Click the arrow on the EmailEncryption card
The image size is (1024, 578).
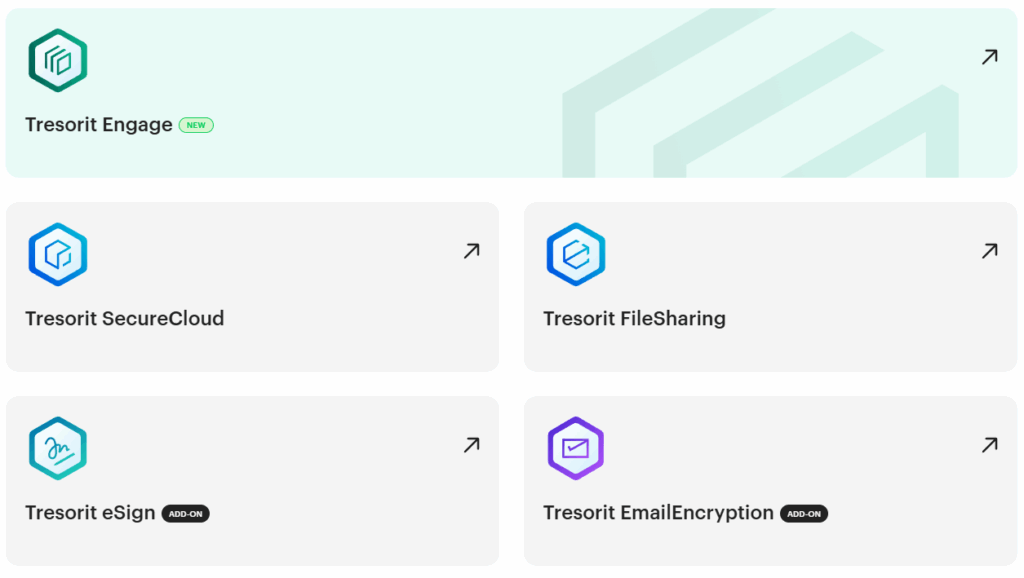point(989,445)
